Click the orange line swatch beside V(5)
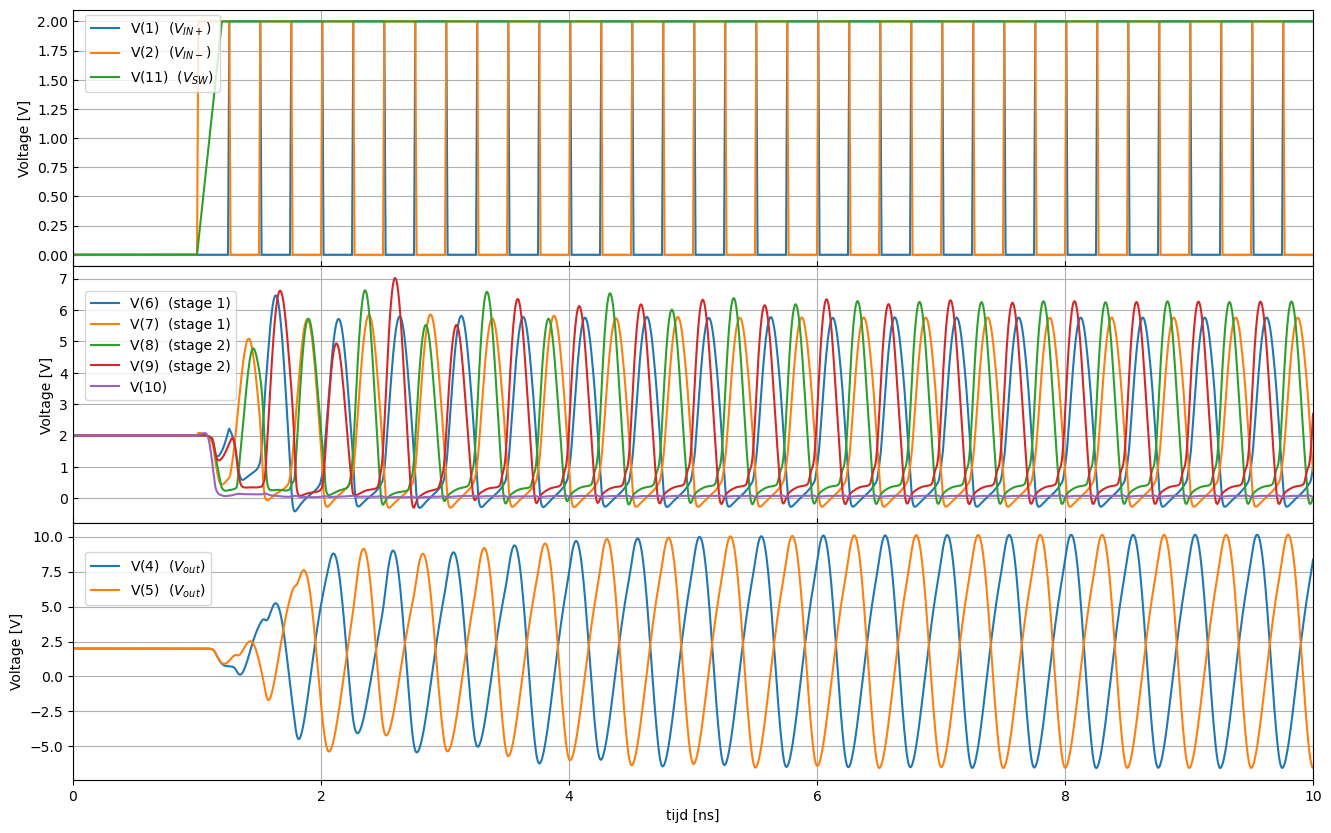The width and height of the screenshot is (1331, 833). 106,591
